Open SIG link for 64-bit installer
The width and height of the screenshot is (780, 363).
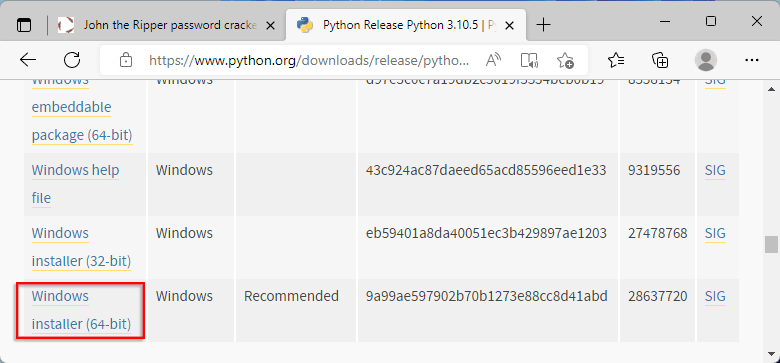point(715,296)
